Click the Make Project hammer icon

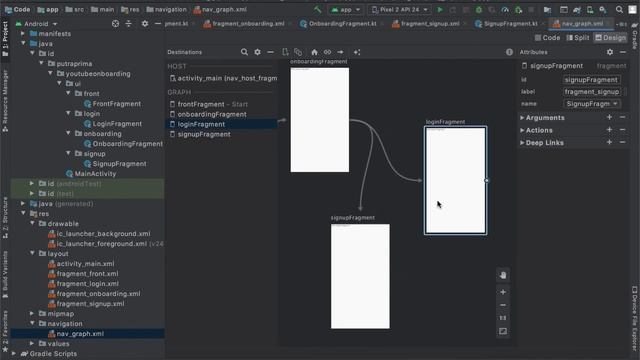coord(317,9)
